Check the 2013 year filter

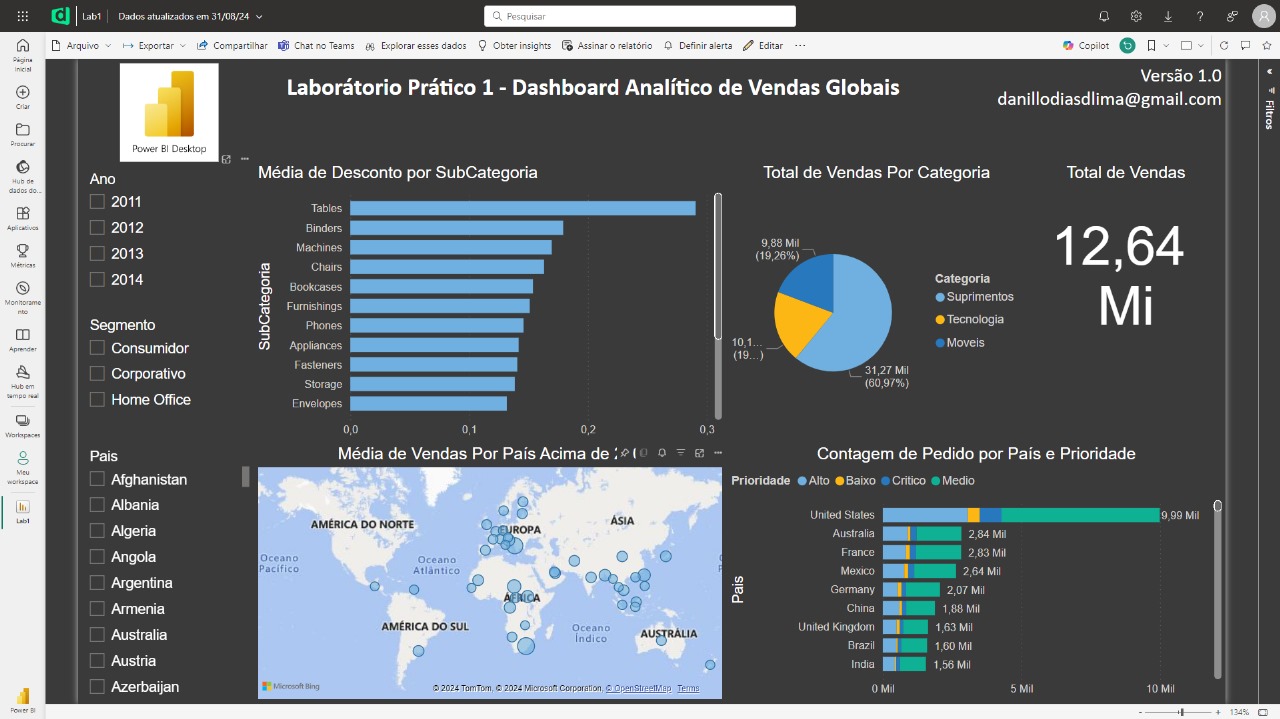(97, 254)
